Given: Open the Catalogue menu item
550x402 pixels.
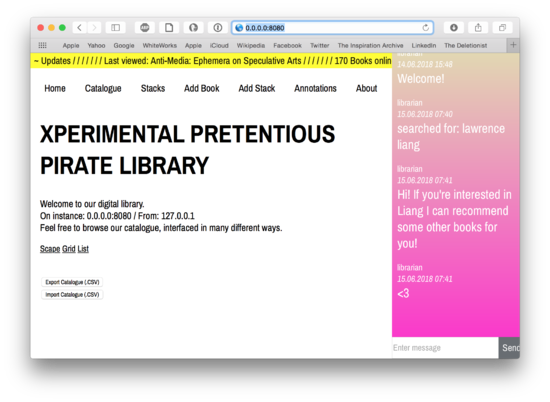Looking at the screenshot, I should tap(103, 88).
